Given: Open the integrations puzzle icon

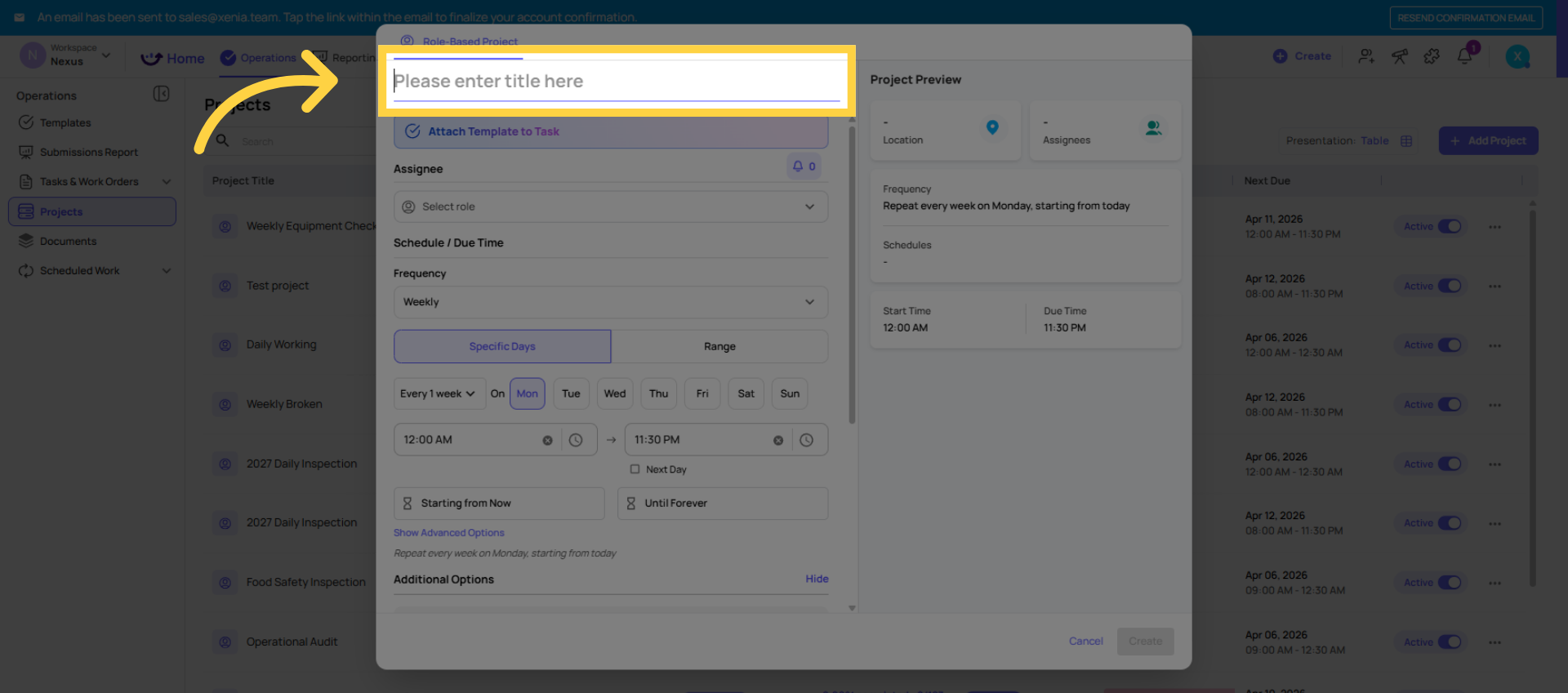Looking at the screenshot, I should (1432, 56).
